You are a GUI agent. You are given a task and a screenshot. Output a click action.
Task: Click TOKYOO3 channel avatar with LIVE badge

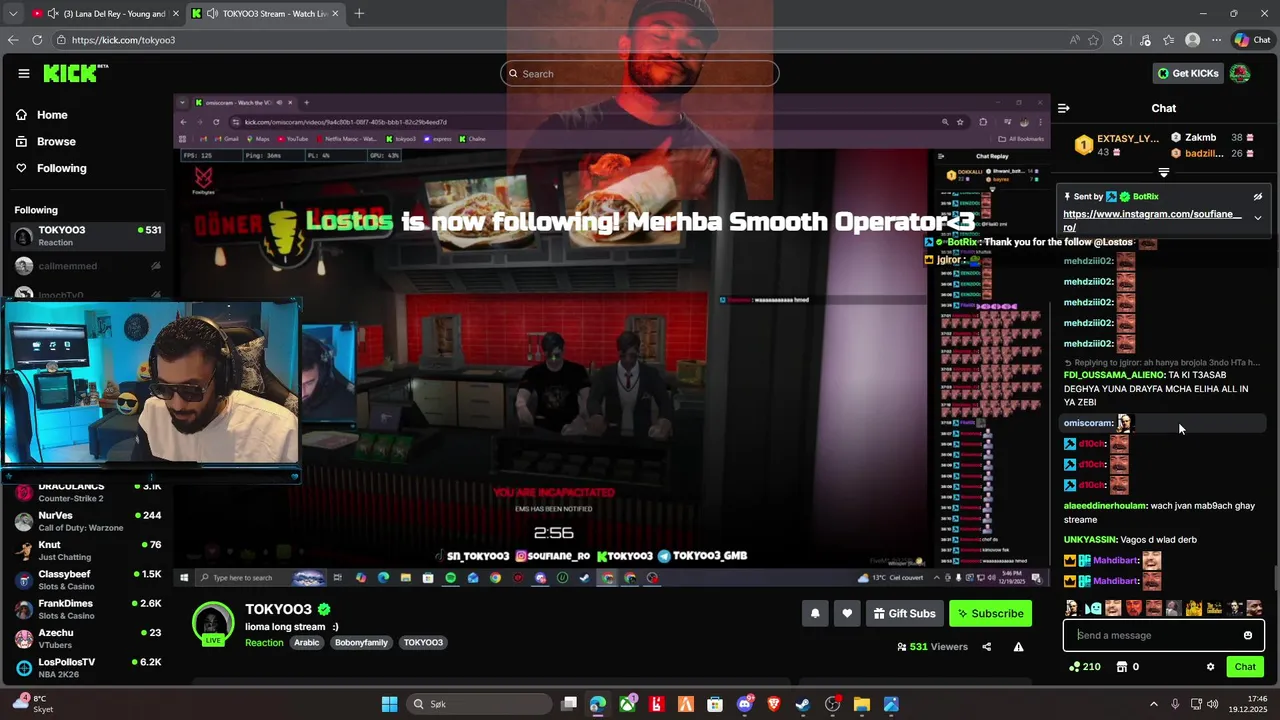[x=213, y=623]
